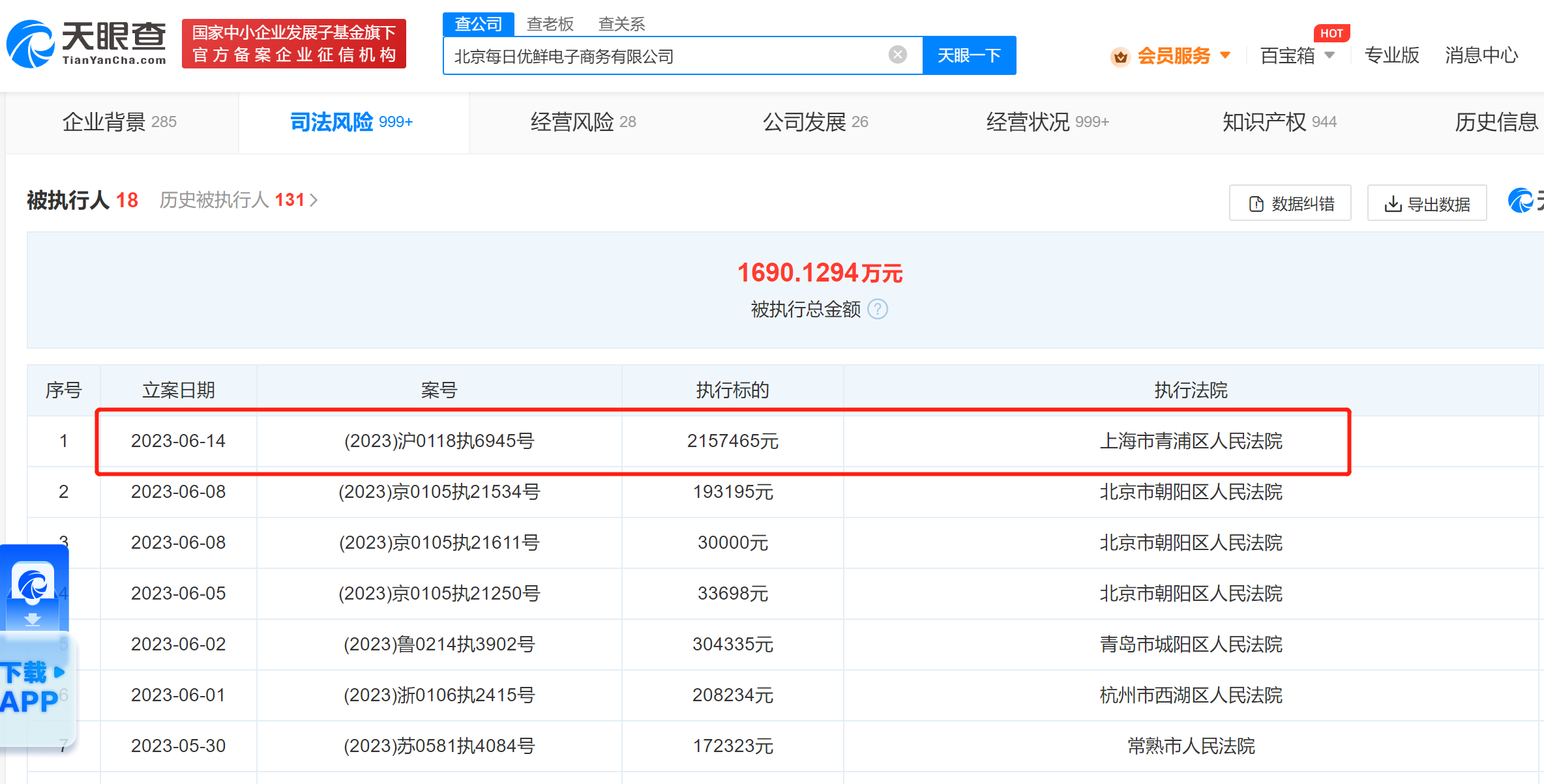Click the member service crown icon

coord(1120,57)
